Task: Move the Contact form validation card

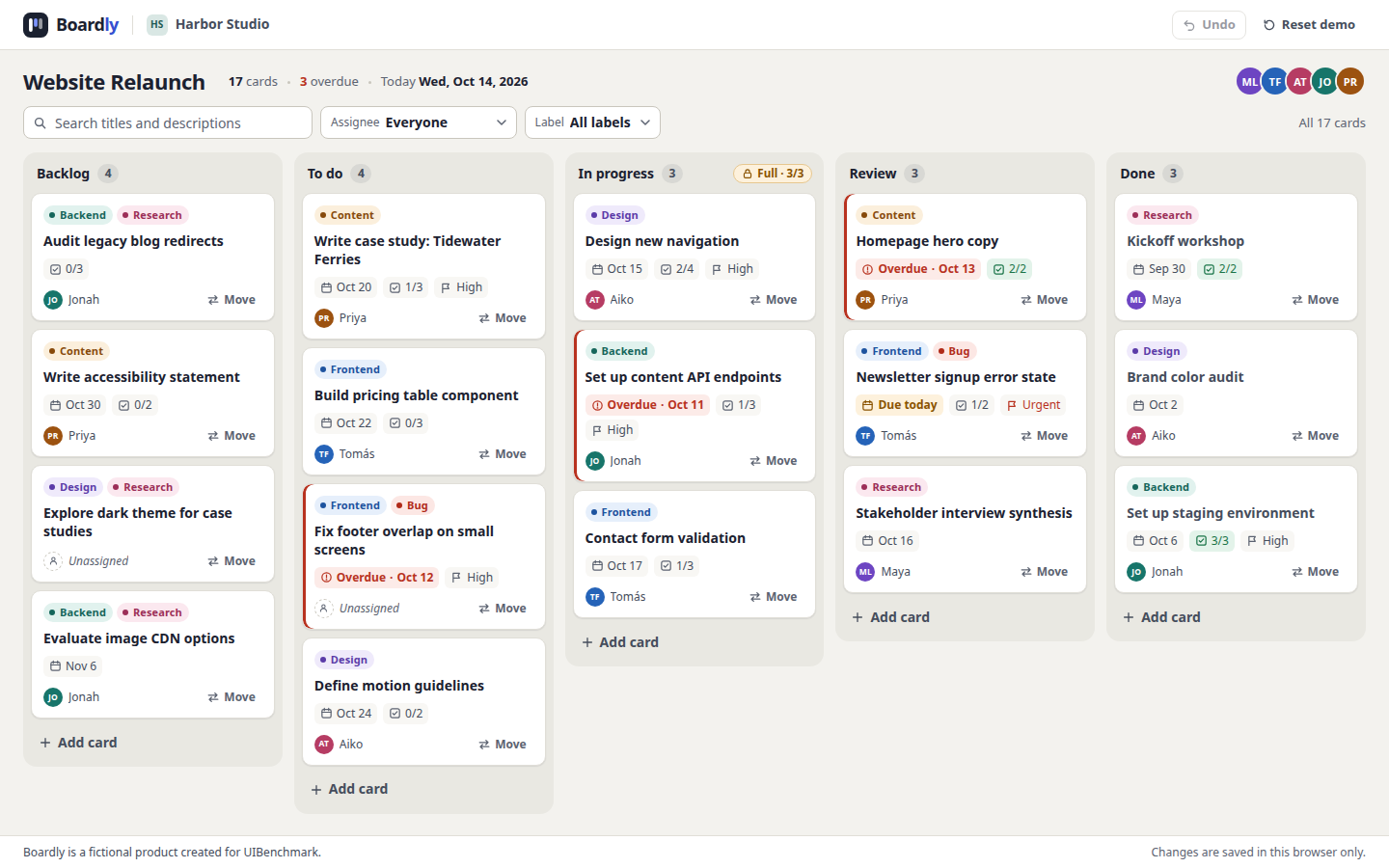Action: click(x=774, y=597)
